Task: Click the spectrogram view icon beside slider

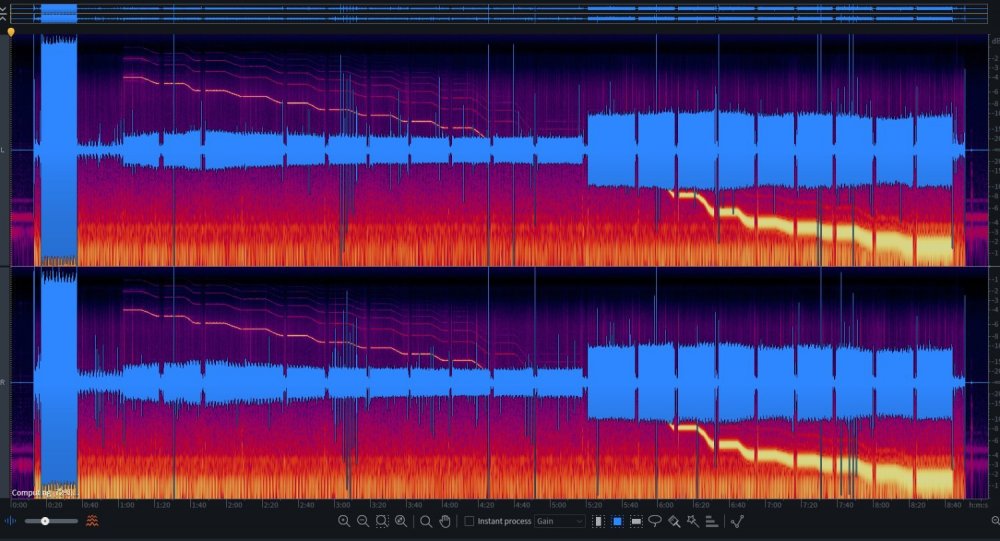Action: [92, 521]
